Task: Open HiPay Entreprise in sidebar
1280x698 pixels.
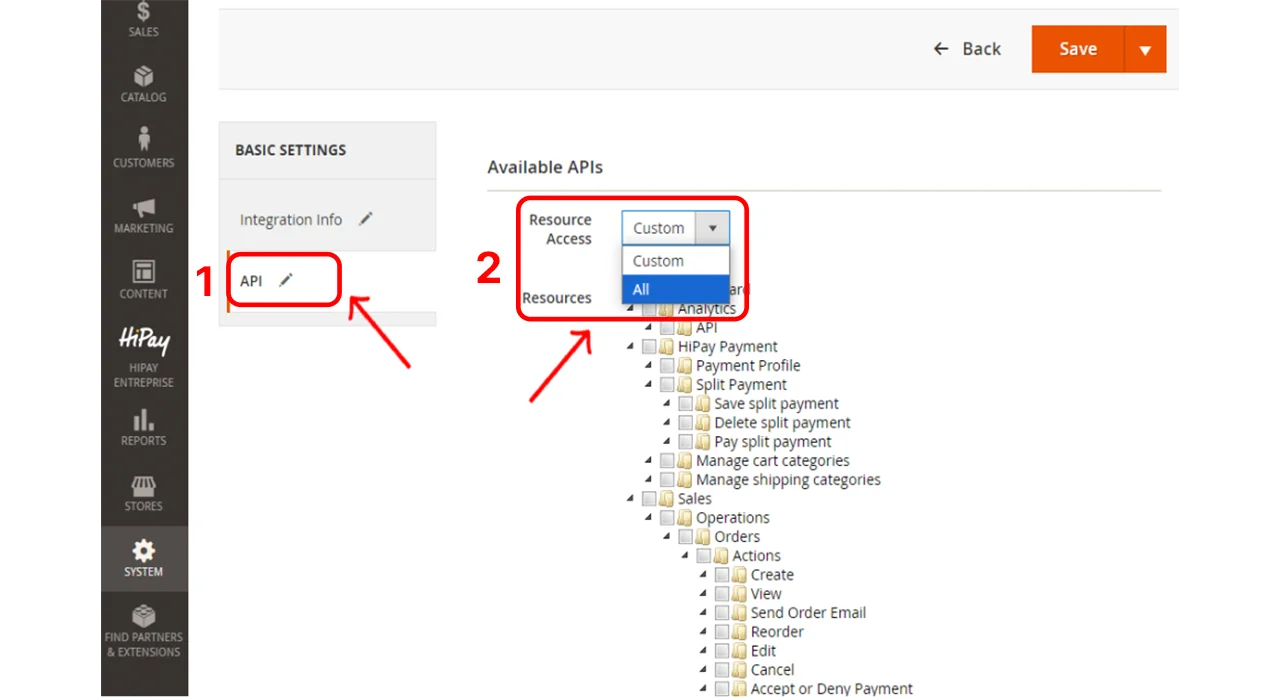Action: [143, 356]
